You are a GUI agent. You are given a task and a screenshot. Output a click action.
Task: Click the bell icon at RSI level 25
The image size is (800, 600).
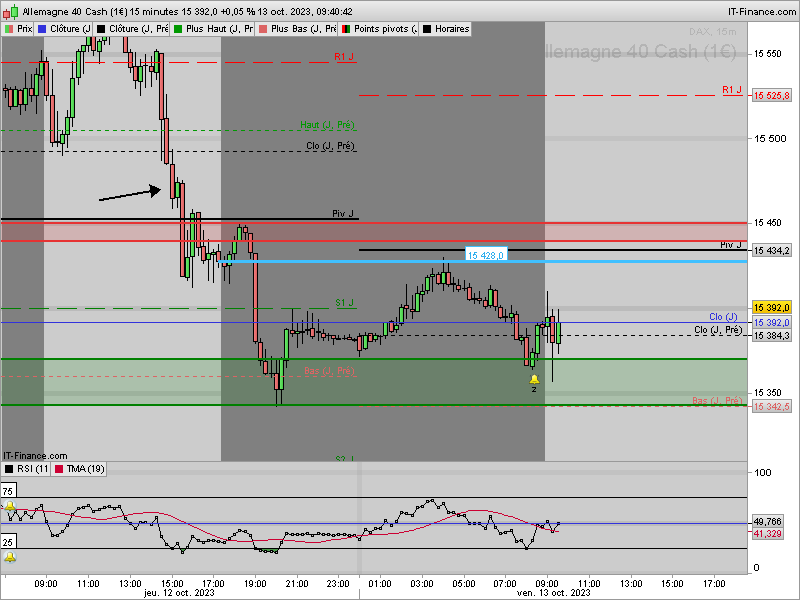(10, 557)
